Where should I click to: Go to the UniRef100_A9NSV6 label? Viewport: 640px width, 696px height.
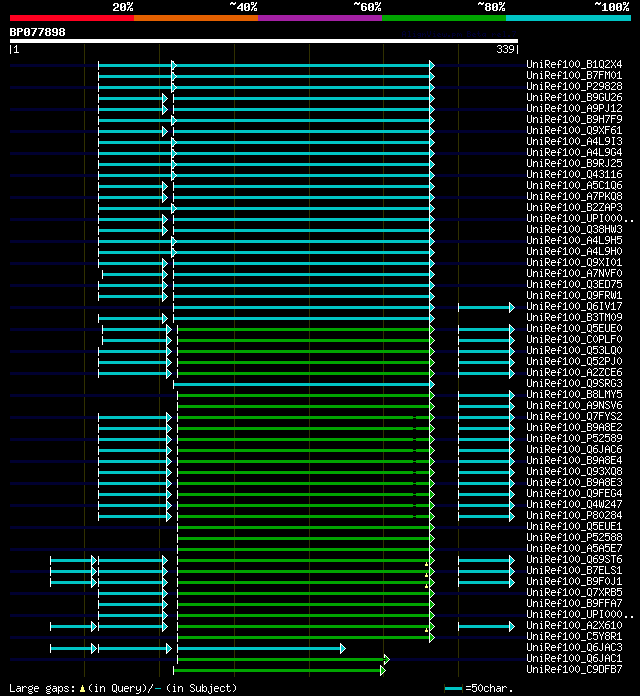pos(574,405)
